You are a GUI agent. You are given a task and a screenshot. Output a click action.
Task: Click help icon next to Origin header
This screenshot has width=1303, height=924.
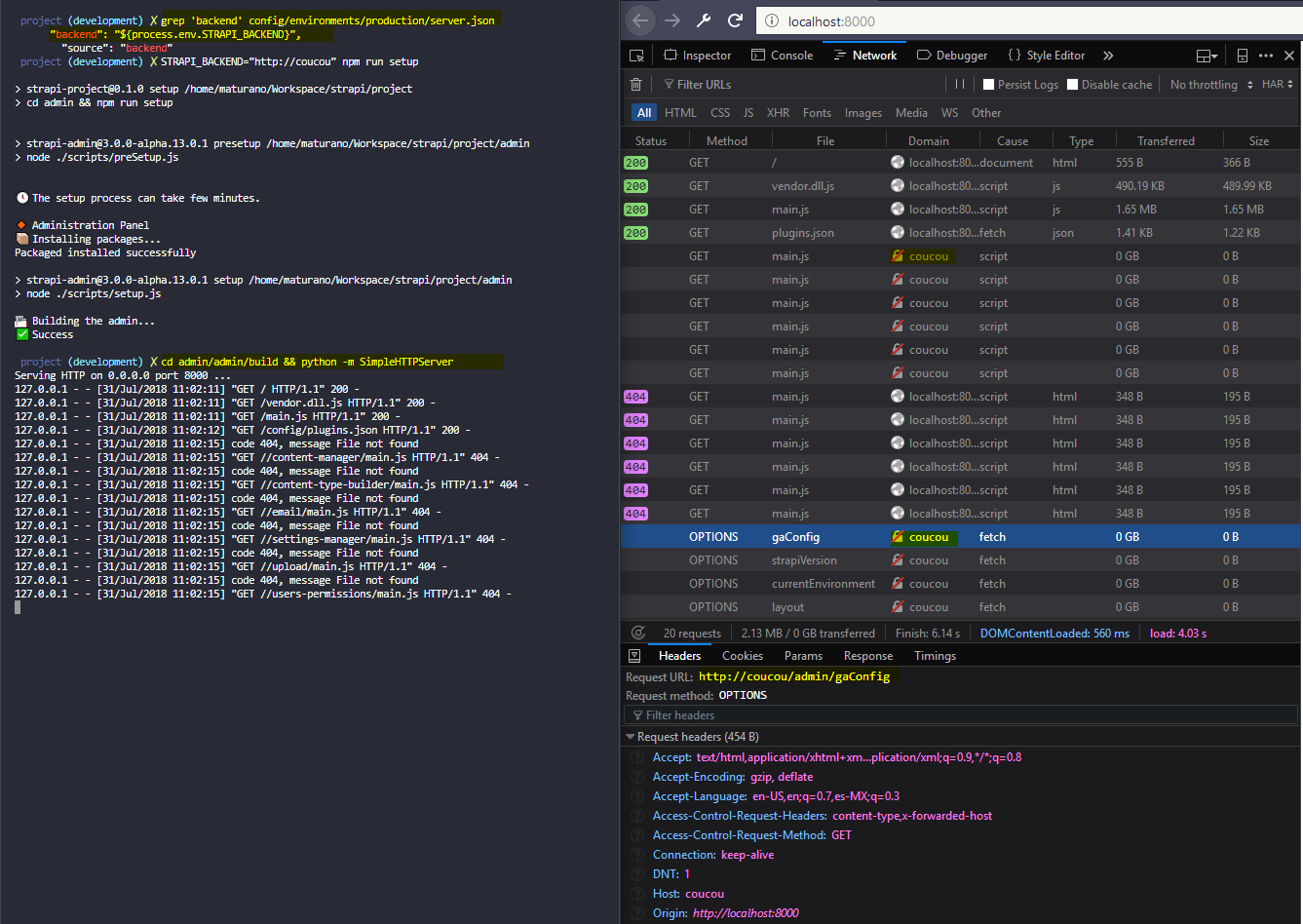point(636,913)
